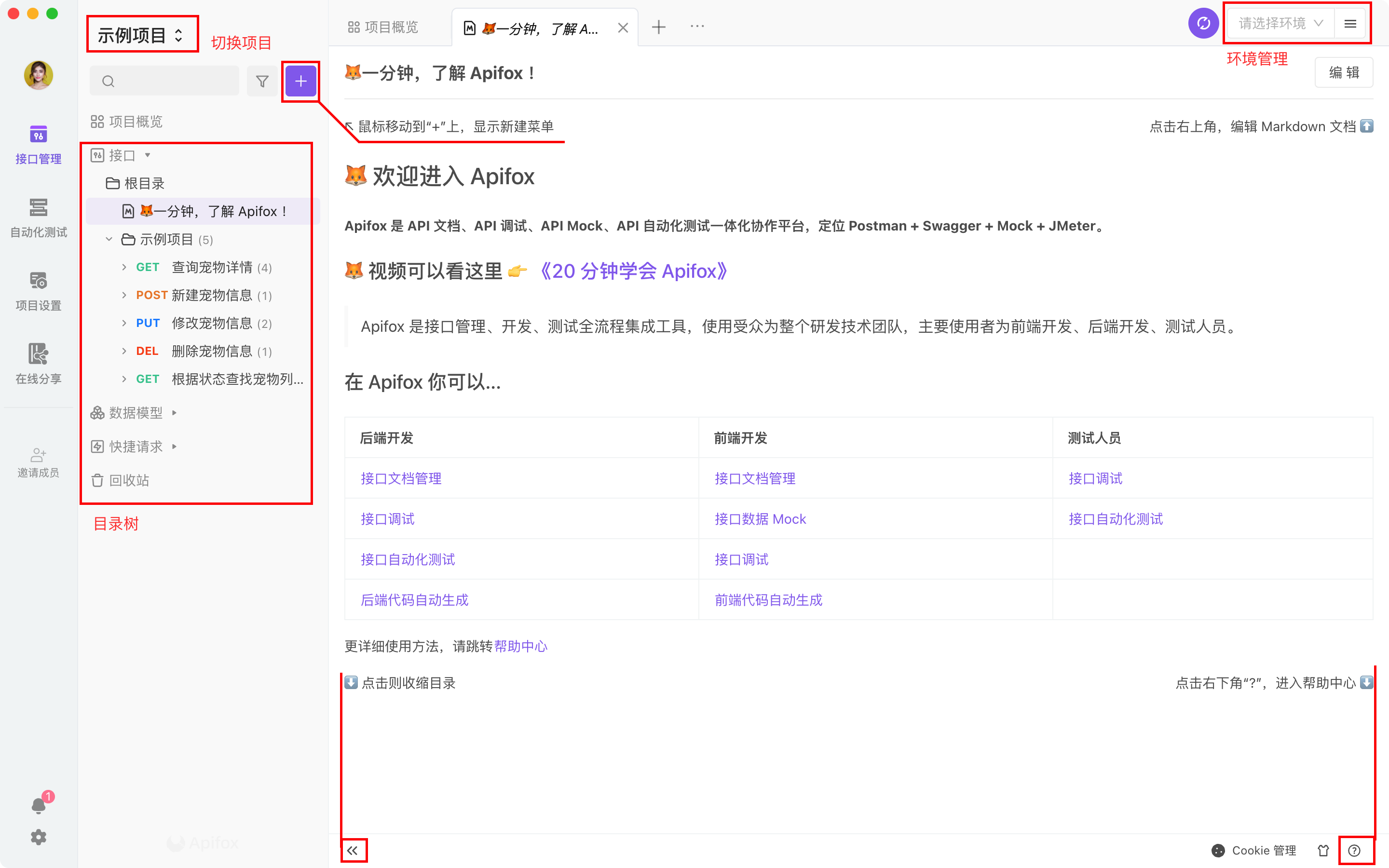Expand GET 查询宠物详情 tree item
Viewport: 1389px width, 868px height.
124,267
